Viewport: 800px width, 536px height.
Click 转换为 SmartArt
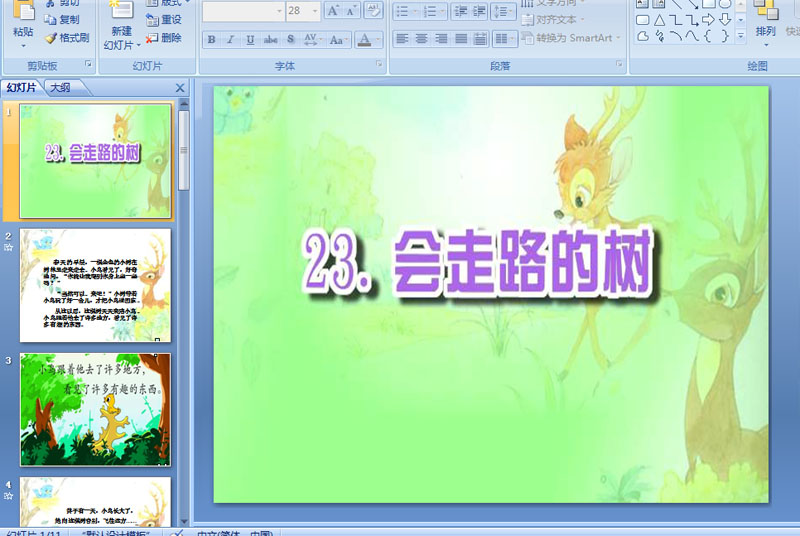point(570,38)
